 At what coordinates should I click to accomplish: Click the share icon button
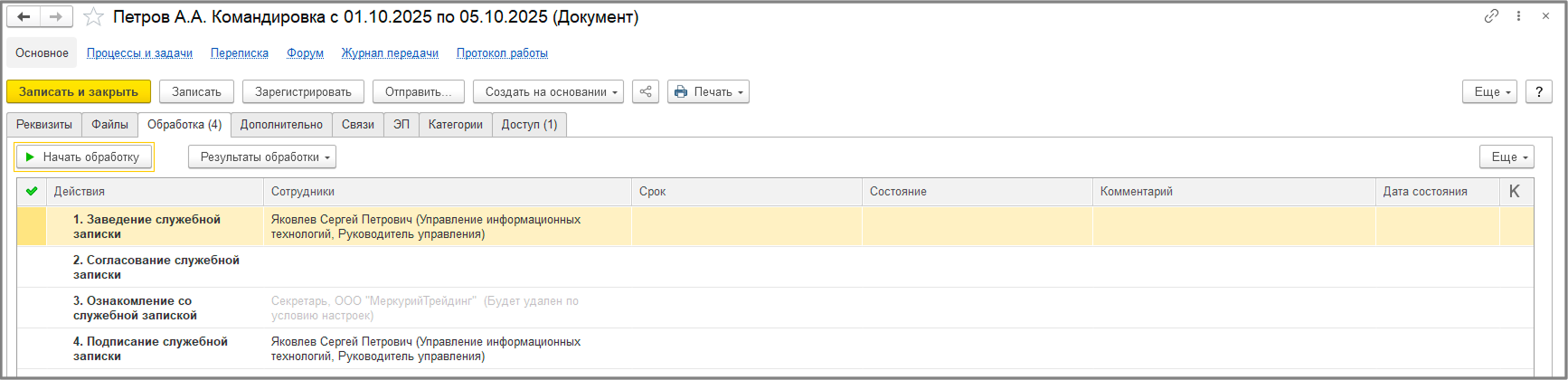[x=646, y=91]
